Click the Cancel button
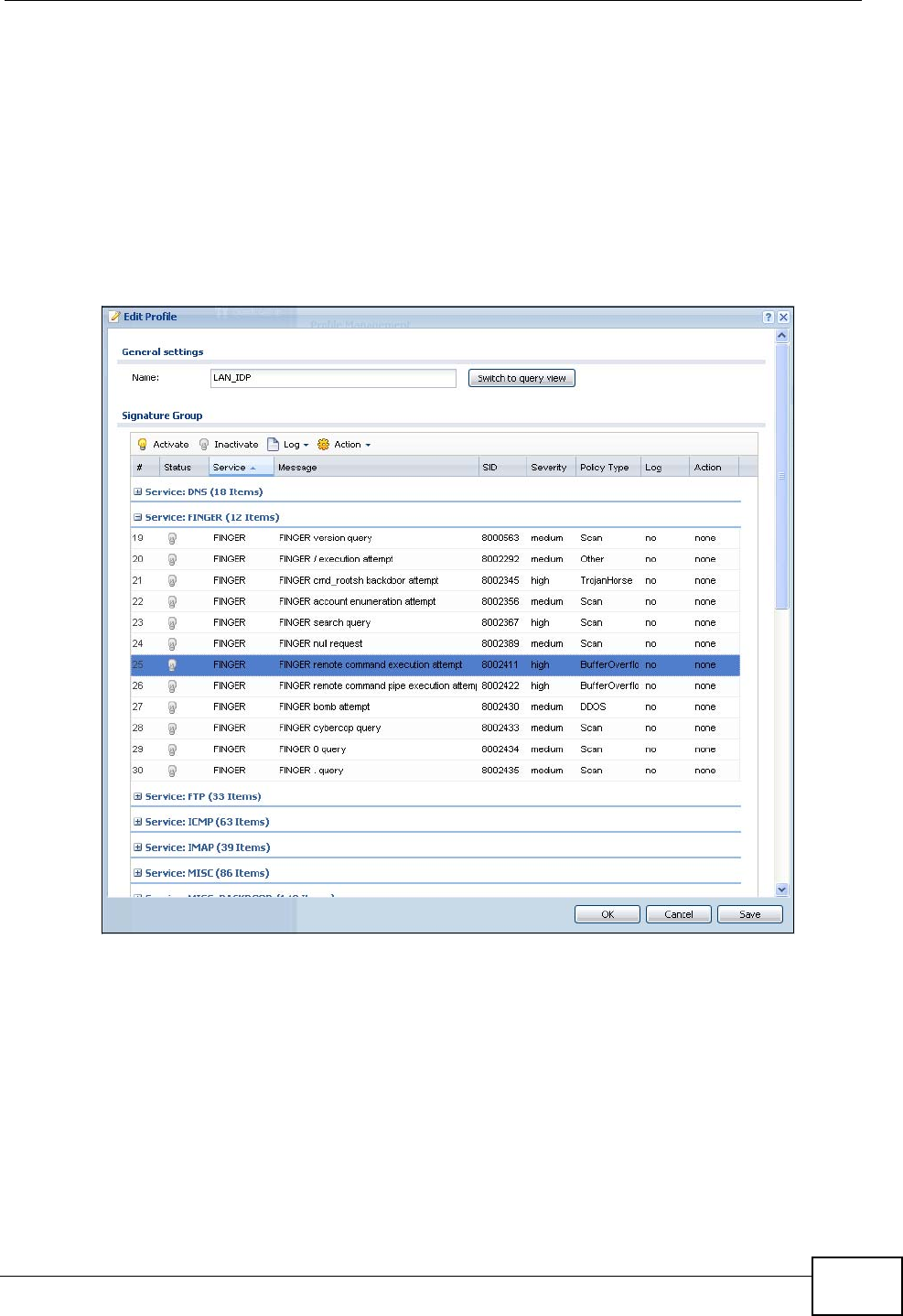Screen dimensions: 903x1316 click(x=679, y=914)
